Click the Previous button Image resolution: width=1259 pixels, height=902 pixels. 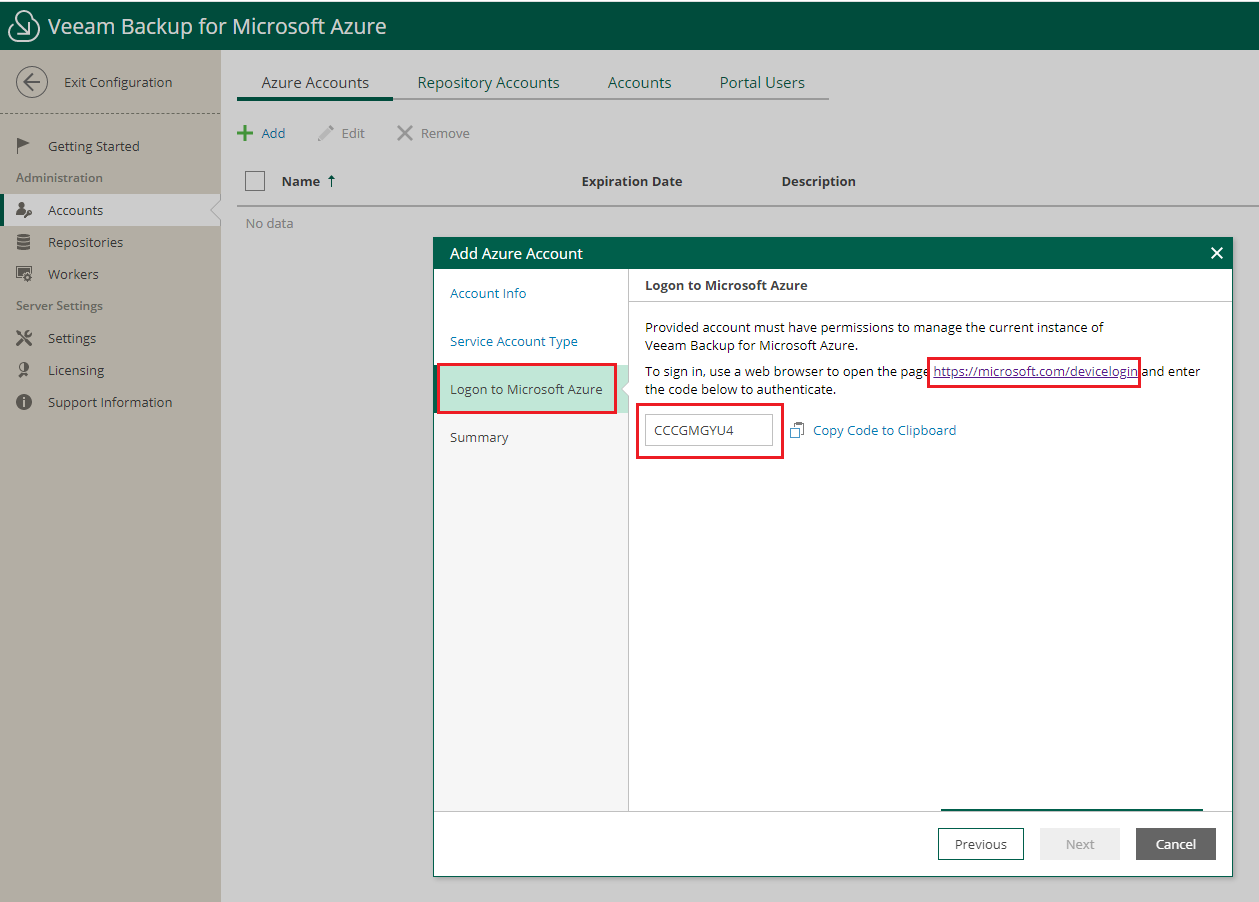[x=980, y=844]
